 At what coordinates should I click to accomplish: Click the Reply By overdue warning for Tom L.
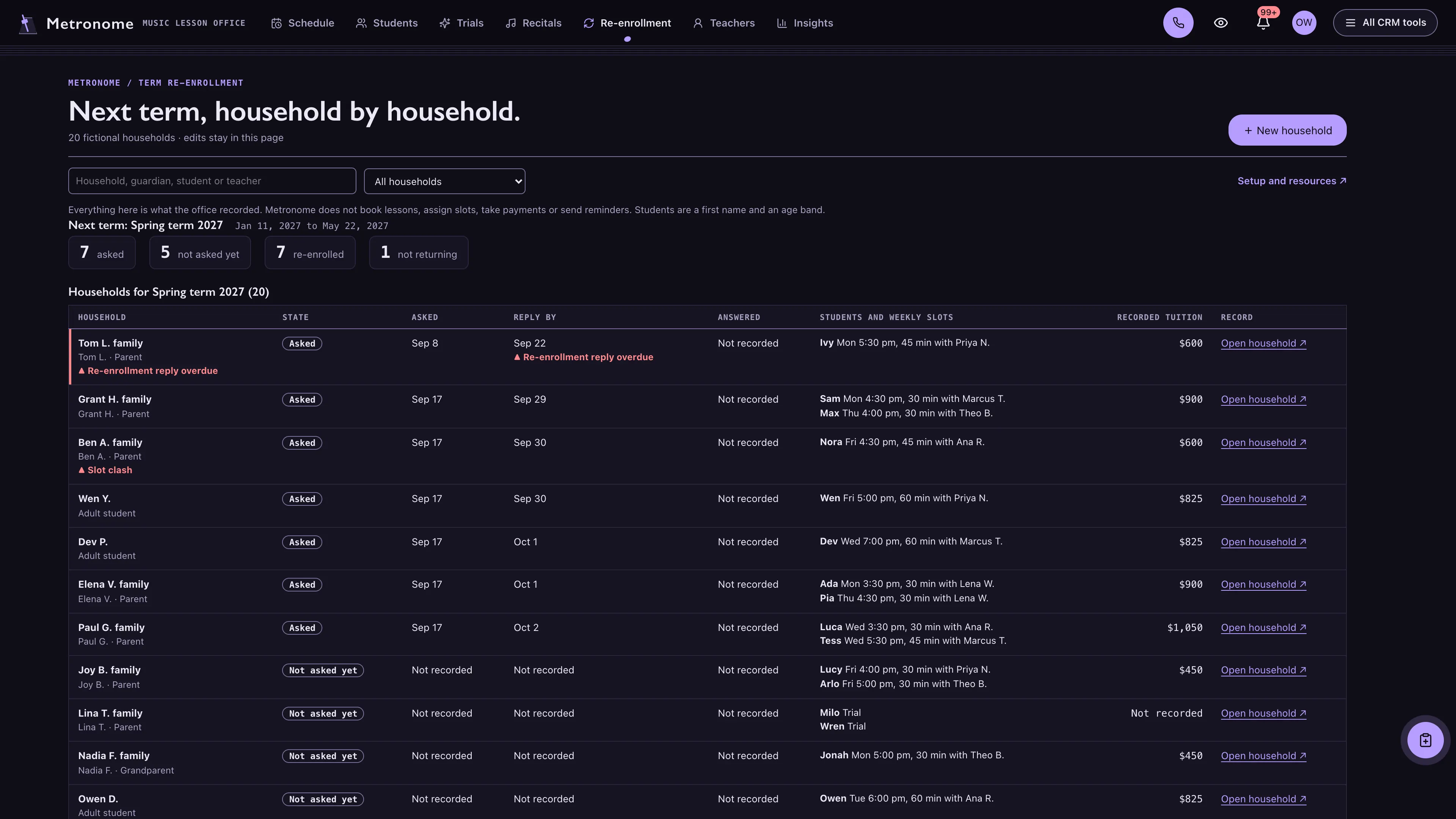[x=583, y=357]
